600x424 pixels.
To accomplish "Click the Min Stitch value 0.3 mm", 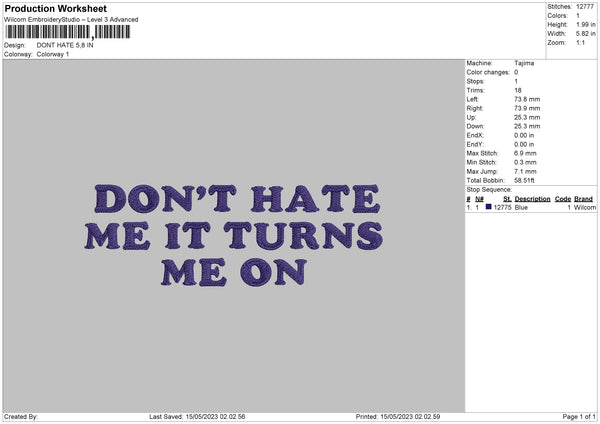I will 525,162.
